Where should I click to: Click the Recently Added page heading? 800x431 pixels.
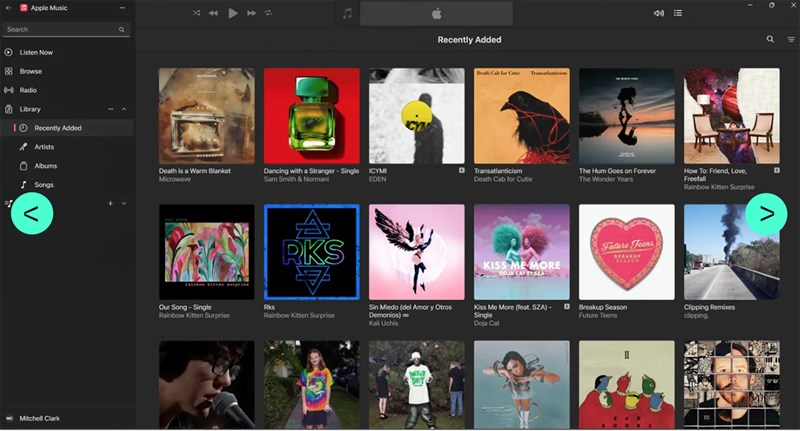(x=469, y=40)
